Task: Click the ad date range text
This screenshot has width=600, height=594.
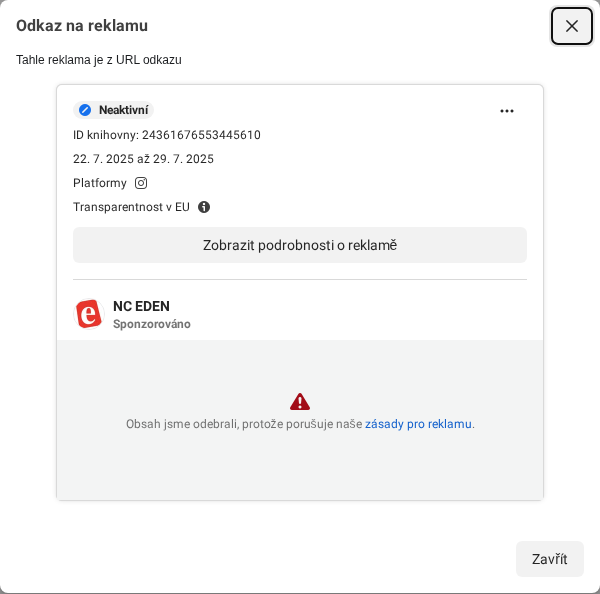Action: click(143, 159)
